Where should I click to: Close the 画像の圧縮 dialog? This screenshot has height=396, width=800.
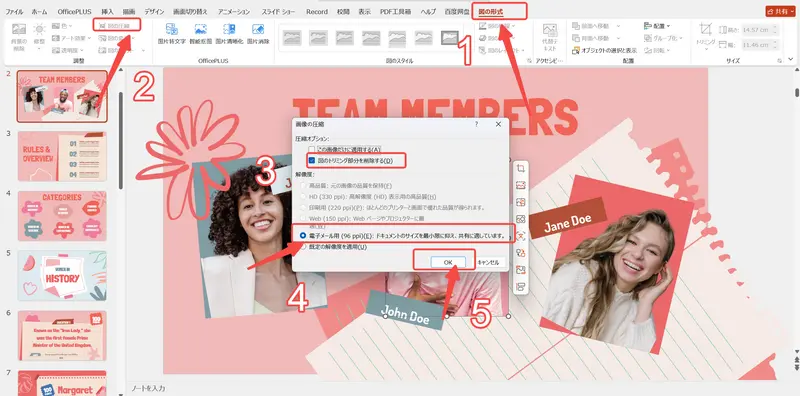click(x=498, y=124)
